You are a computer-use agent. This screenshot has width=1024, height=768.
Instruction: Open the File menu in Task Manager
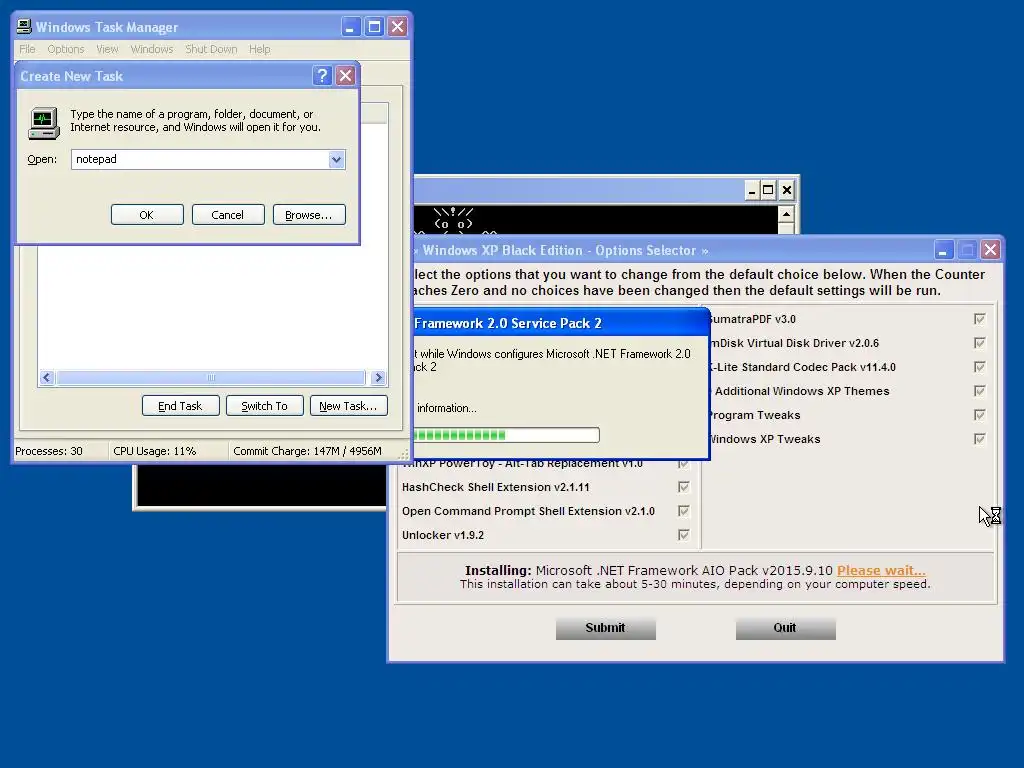coord(27,49)
